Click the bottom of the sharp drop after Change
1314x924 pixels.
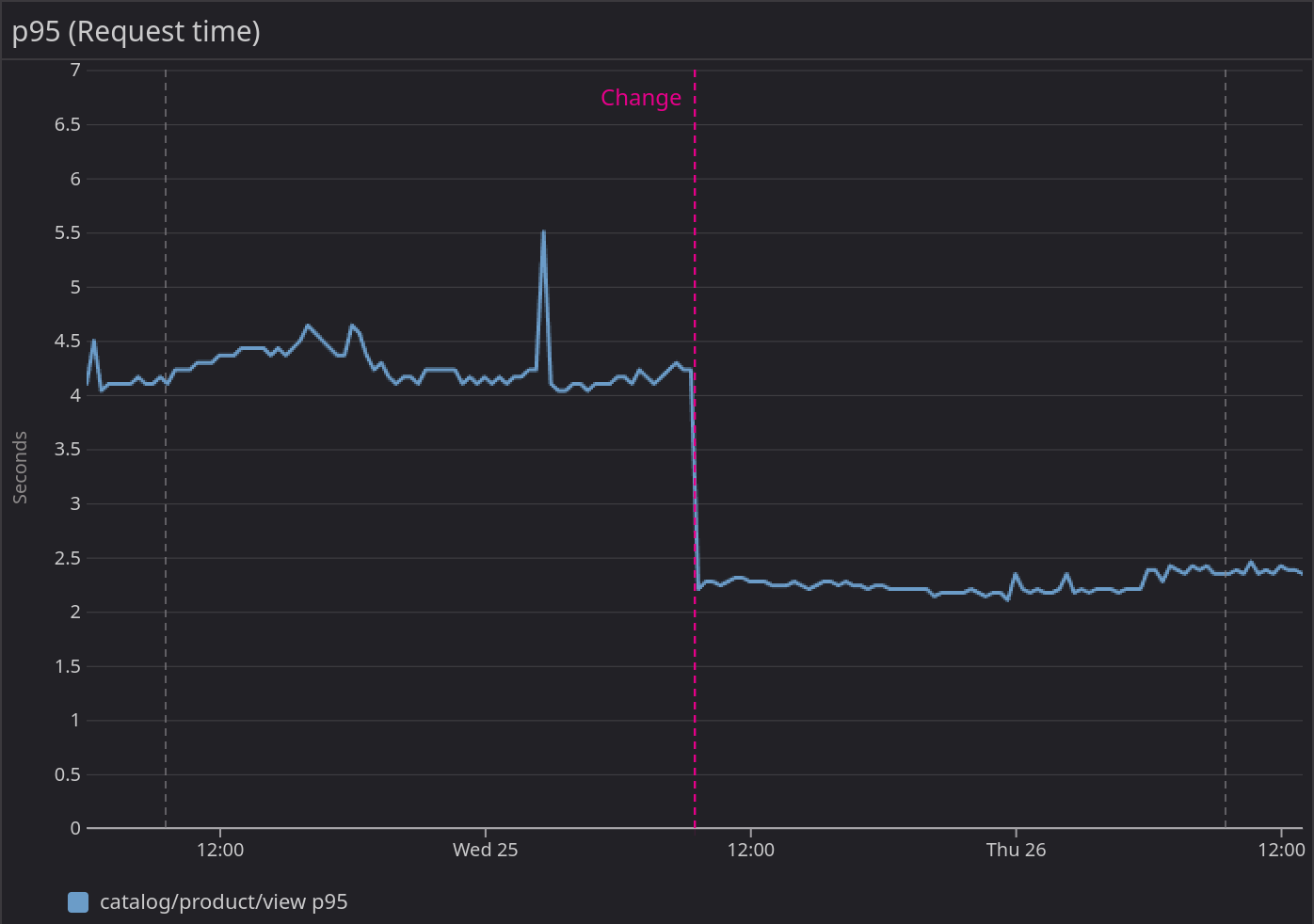[698, 588]
